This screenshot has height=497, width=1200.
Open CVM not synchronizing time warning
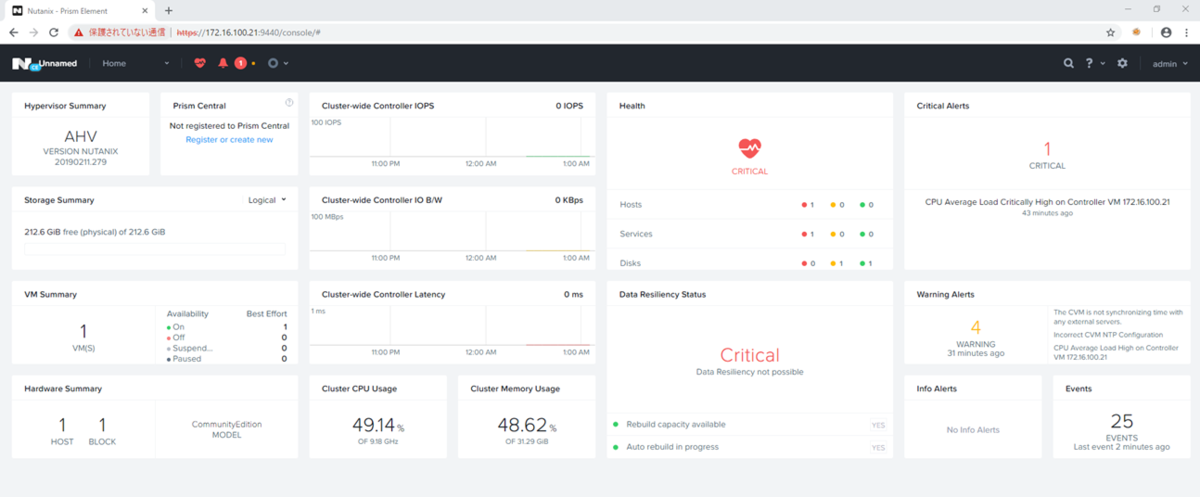click(1118, 317)
